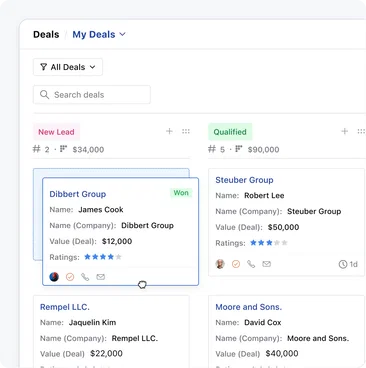The image size is (366, 368).
Task: Click the clock icon on Steuber Group card
Action: pos(343,264)
